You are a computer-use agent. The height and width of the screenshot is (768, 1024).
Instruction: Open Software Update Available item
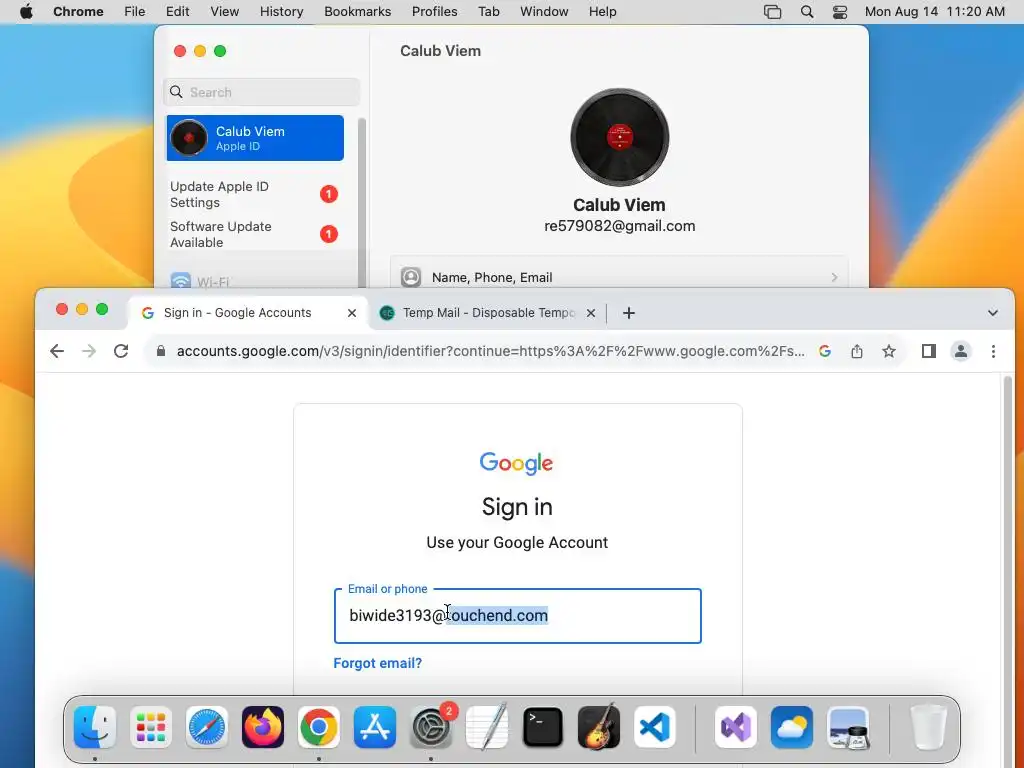click(x=253, y=234)
